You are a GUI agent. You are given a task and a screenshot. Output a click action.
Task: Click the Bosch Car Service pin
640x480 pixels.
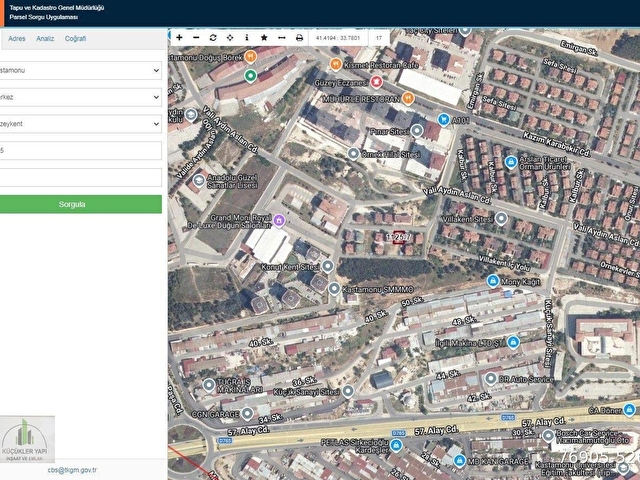[x=548, y=436]
